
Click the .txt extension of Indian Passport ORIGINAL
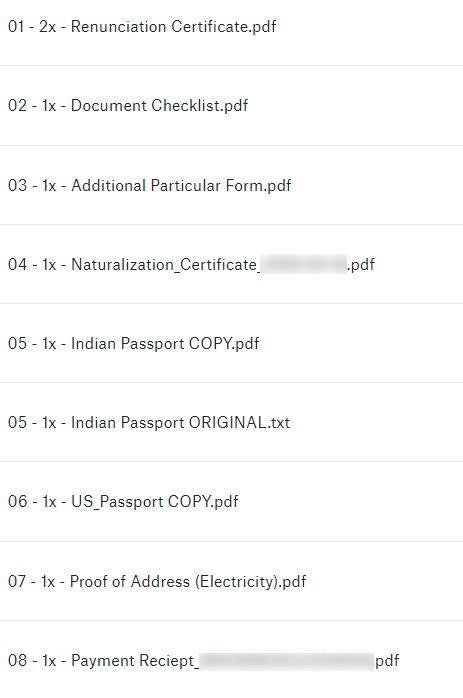click(x=279, y=422)
